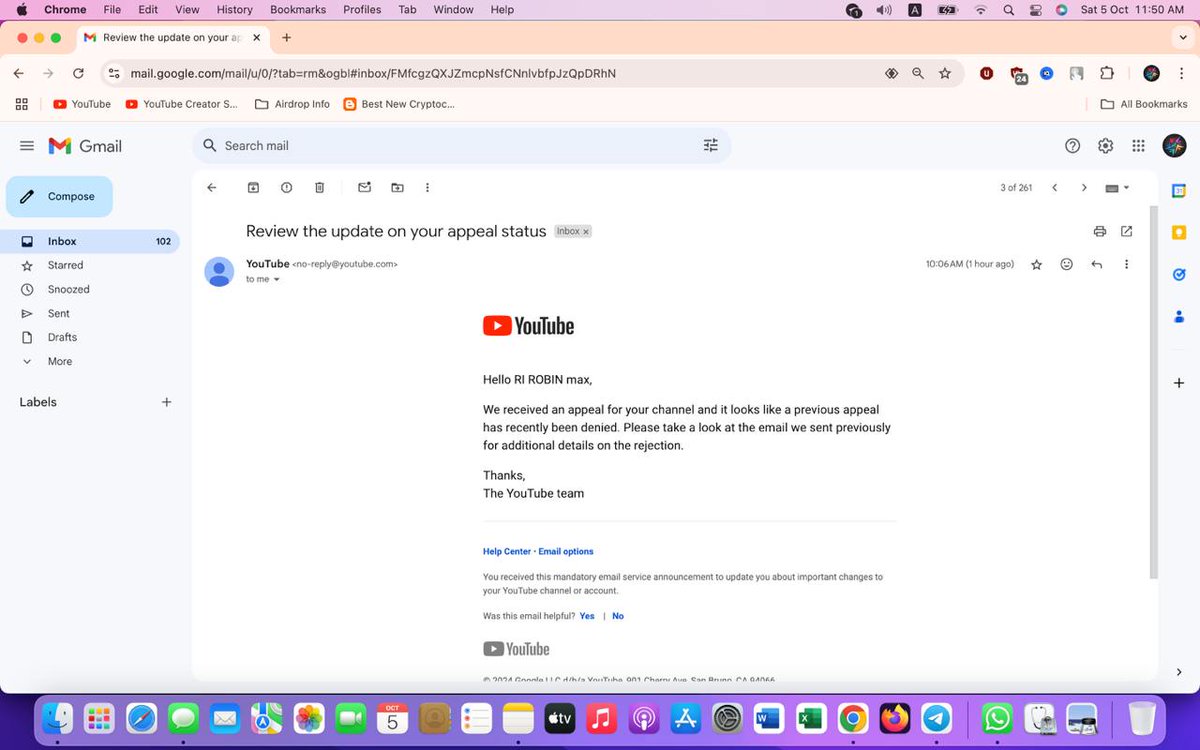Screen dimensions: 1200x750
Task: Open Chrome's History menu
Action: pos(235,10)
